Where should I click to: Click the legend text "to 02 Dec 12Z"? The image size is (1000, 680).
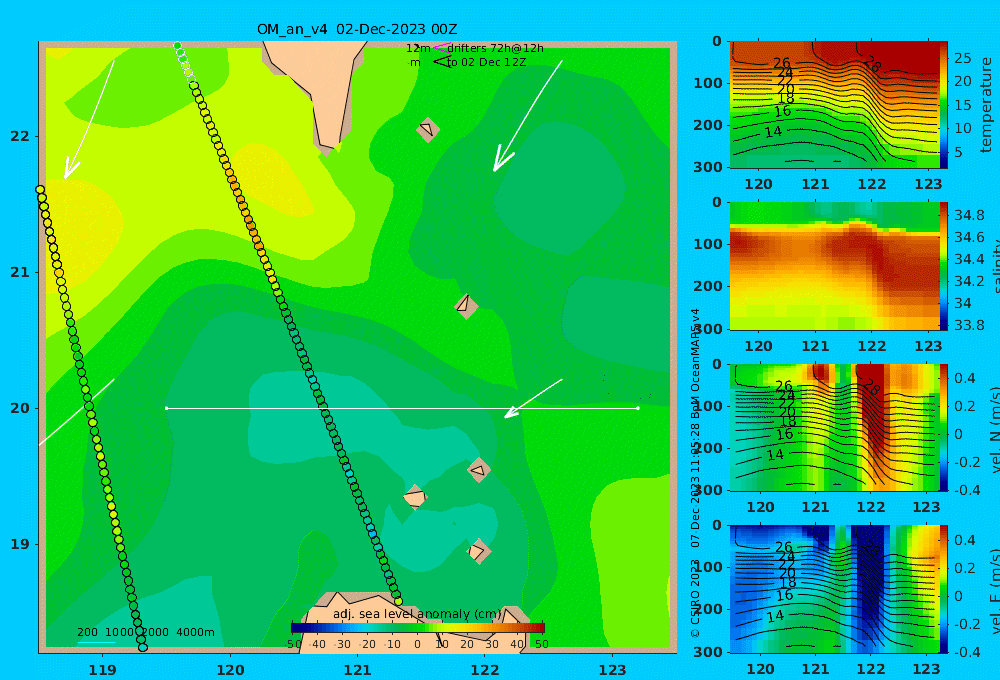tap(486, 63)
